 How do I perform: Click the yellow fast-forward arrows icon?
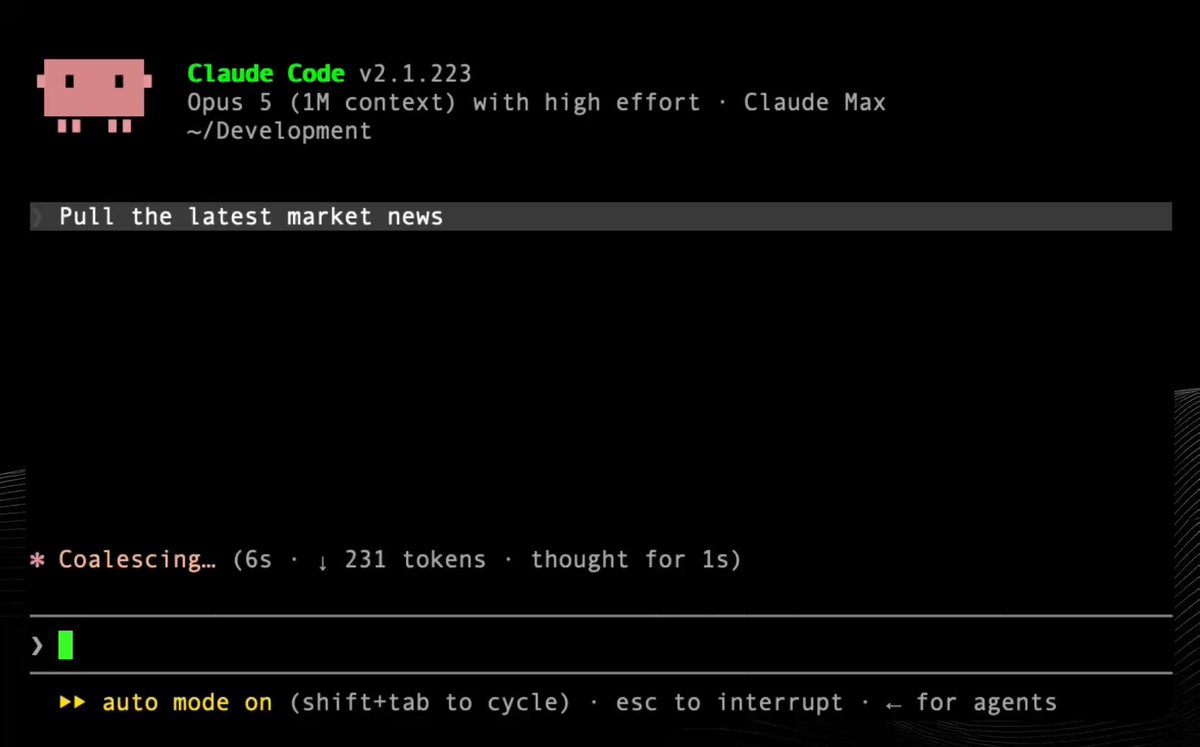(73, 703)
